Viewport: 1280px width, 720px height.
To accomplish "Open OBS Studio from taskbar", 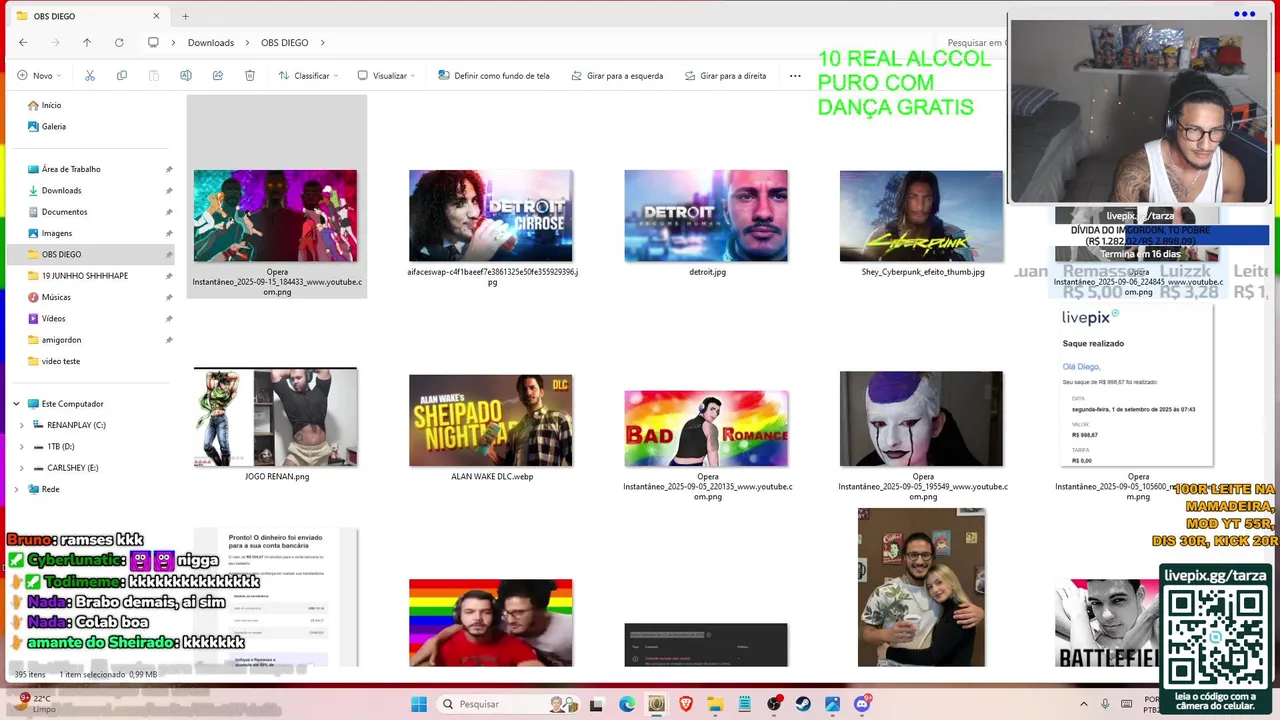I will coord(774,704).
